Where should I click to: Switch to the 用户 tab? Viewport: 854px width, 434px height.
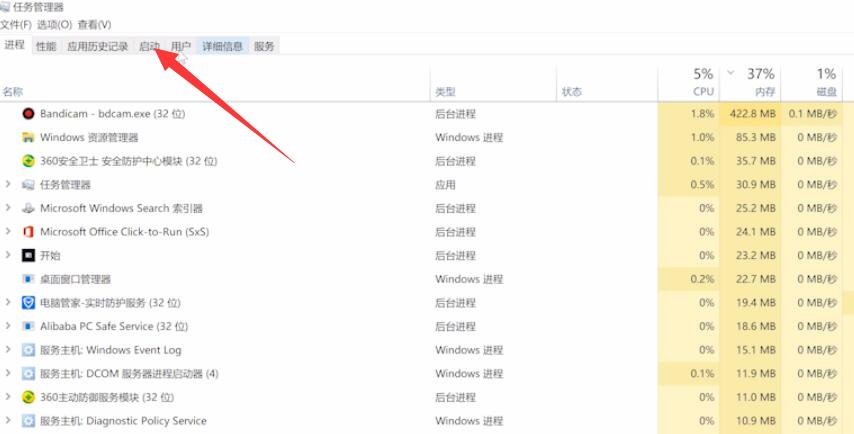click(x=181, y=46)
